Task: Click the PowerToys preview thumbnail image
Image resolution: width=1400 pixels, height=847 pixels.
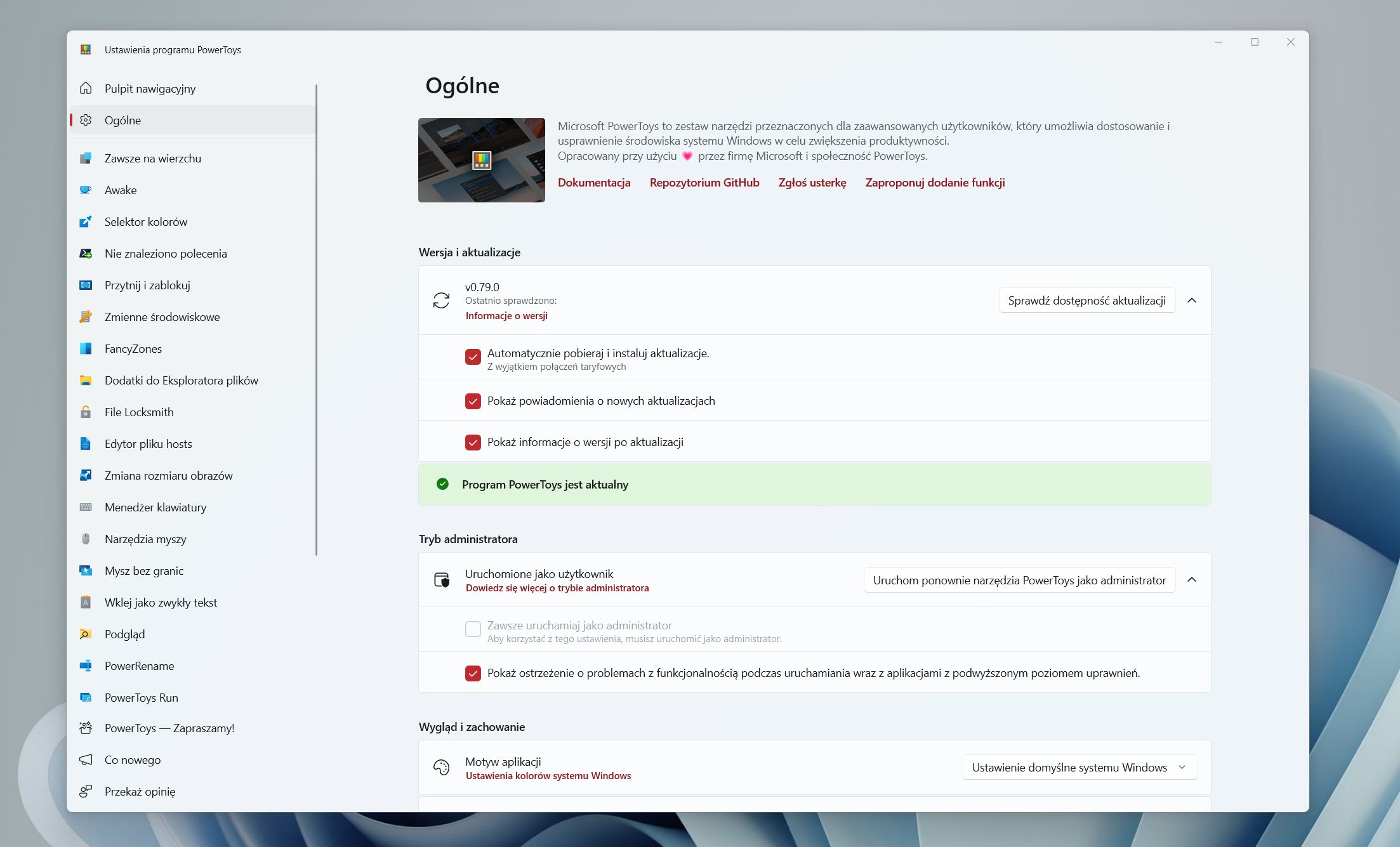Action: coord(481,160)
